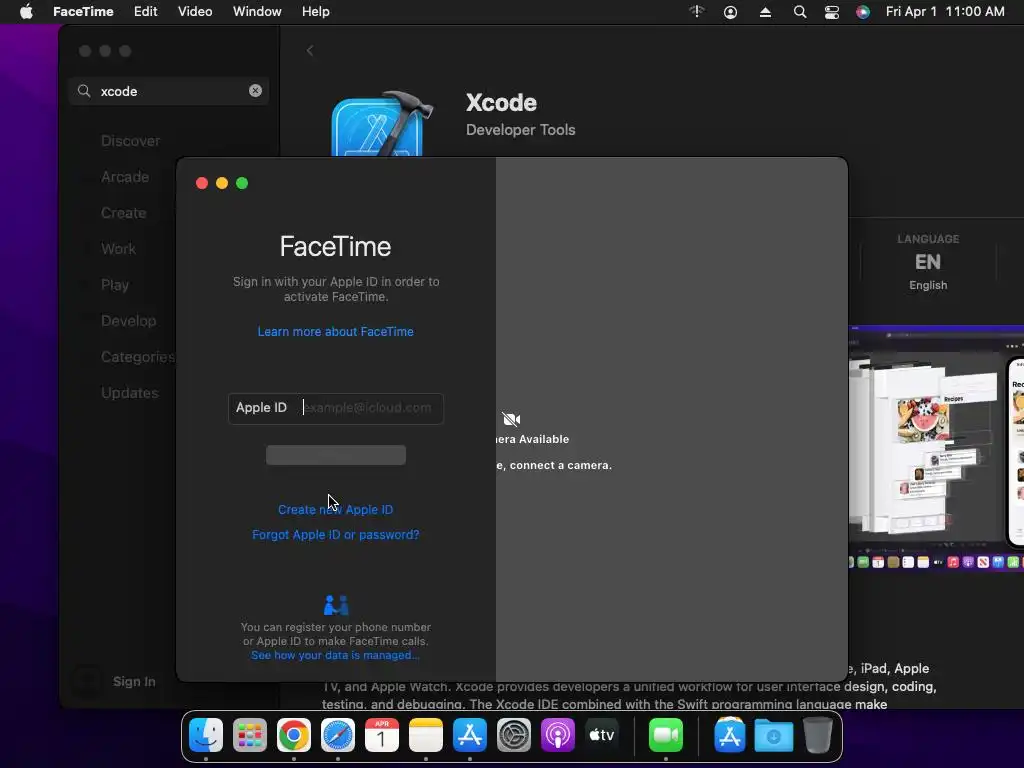Select Create in App Store sidebar

click(x=123, y=213)
